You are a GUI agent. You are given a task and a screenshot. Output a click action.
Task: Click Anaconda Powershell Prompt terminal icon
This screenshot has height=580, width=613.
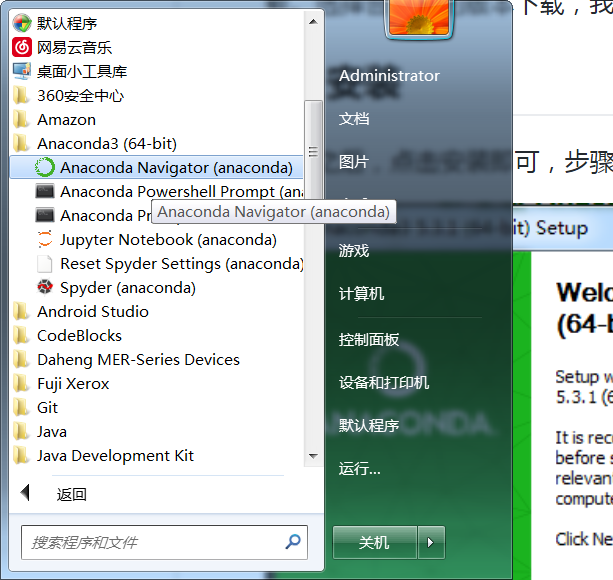45,192
